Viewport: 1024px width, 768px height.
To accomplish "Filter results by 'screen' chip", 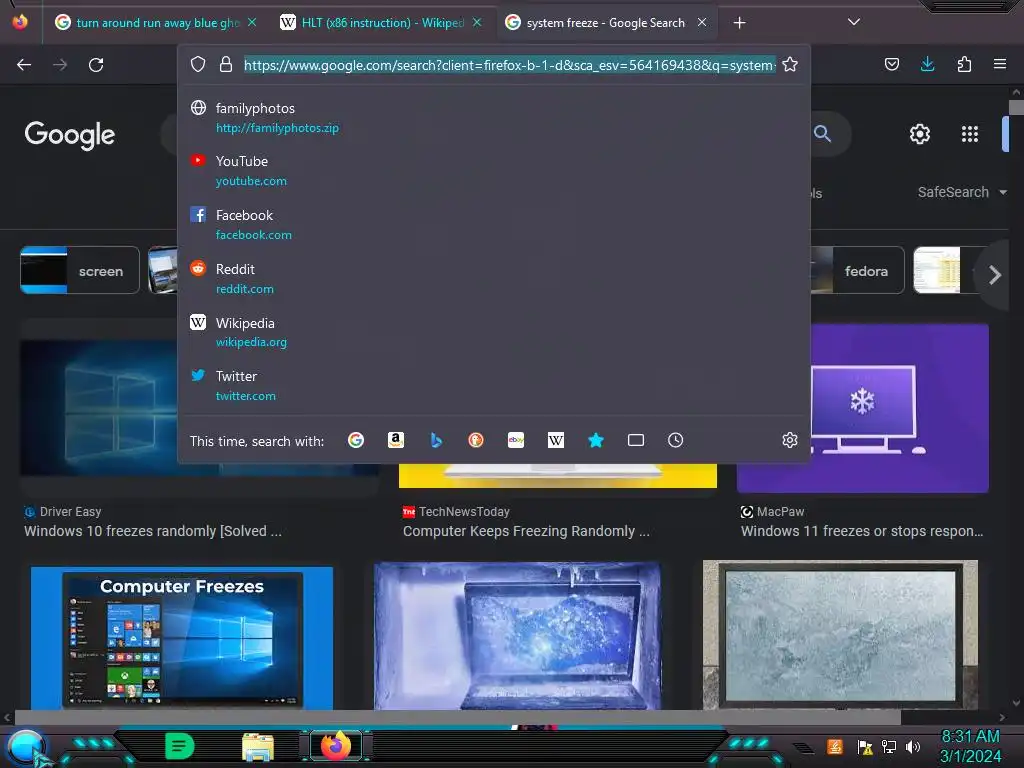I will 80,270.
